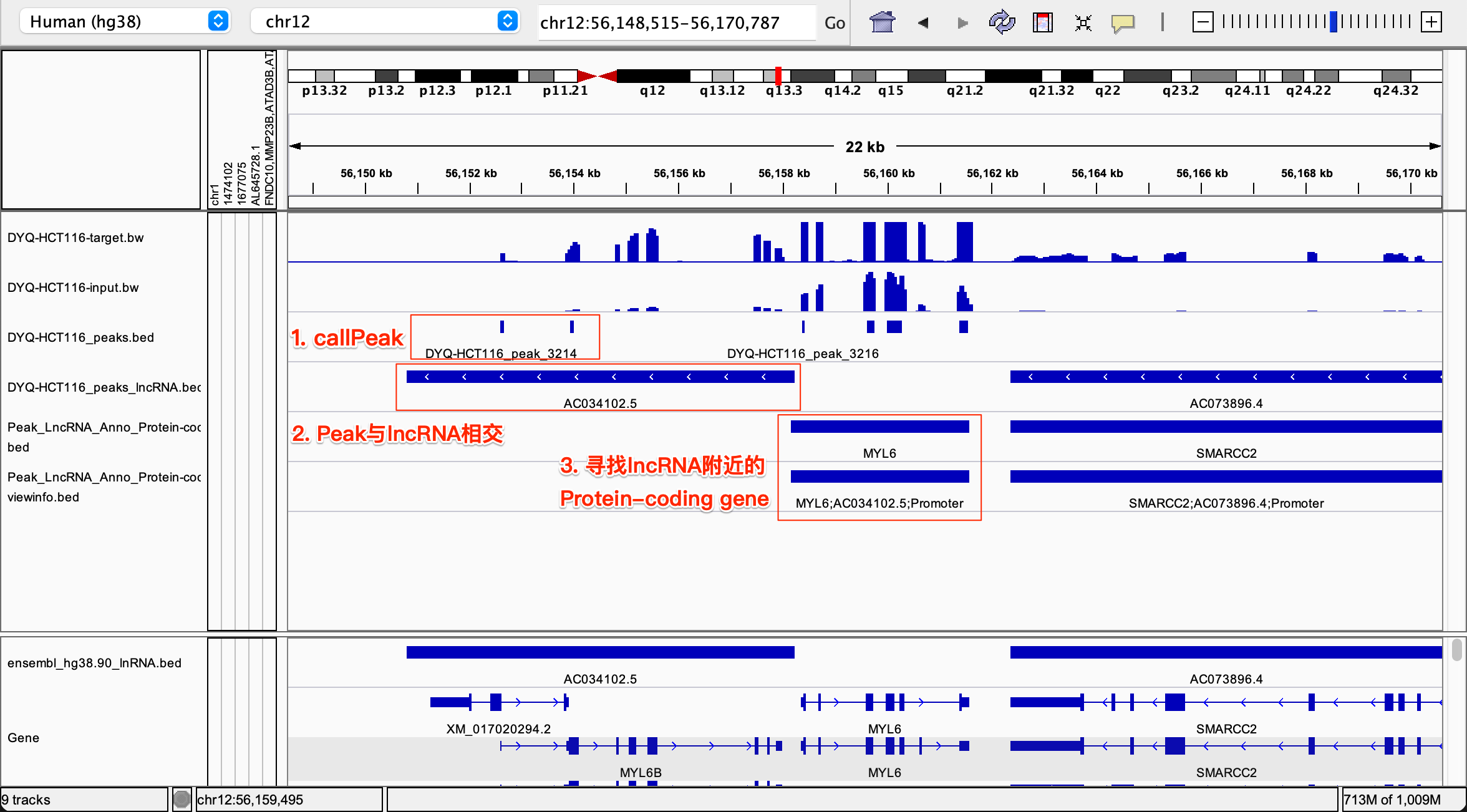Click the blue zoom level slider handle
The image size is (1467, 812).
[1333, 22]
